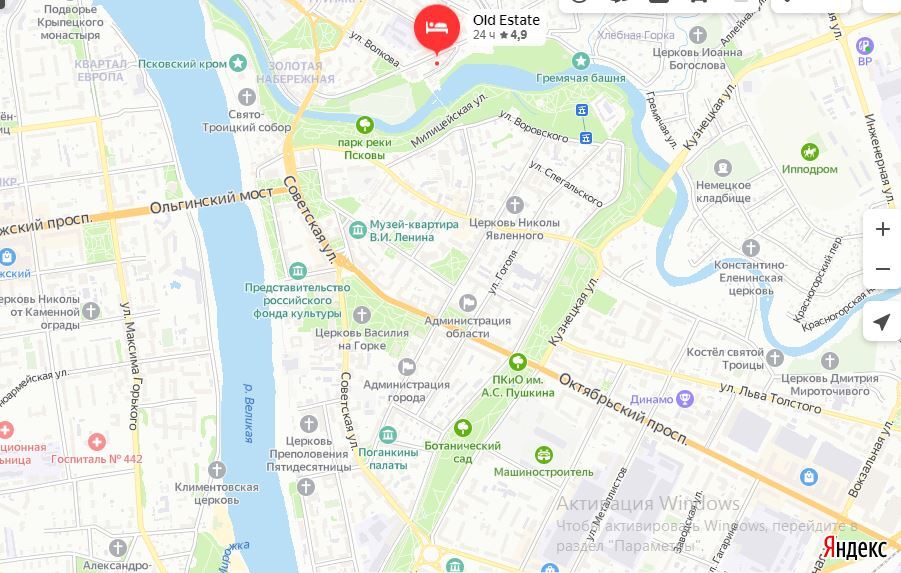This screenshot has width=901, height=573.
Task: Zoom in with the plus button
Action: (883, 229)
